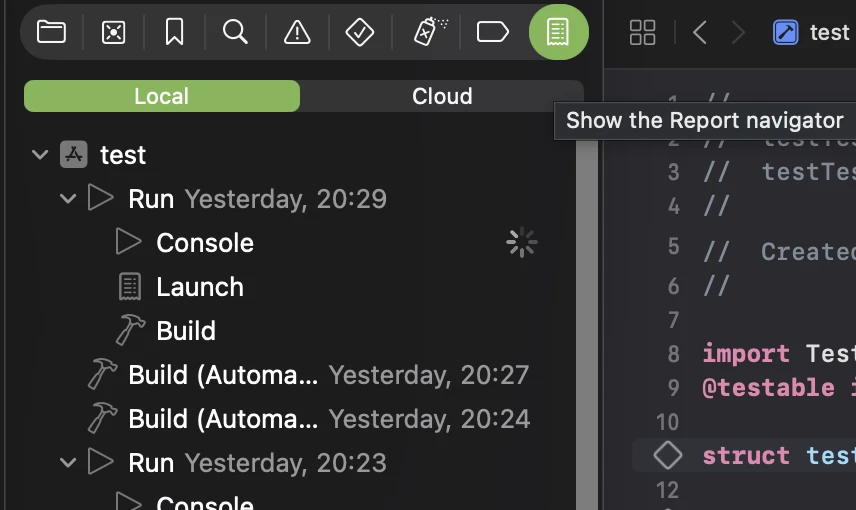Click the editor grid related-items button
Screen dimensions: 856x510
[x=642, y=33]
